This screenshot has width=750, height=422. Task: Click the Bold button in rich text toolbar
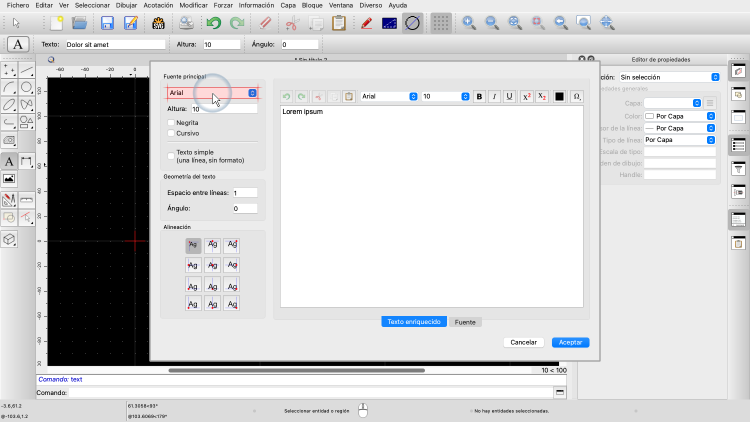(480, 96)
